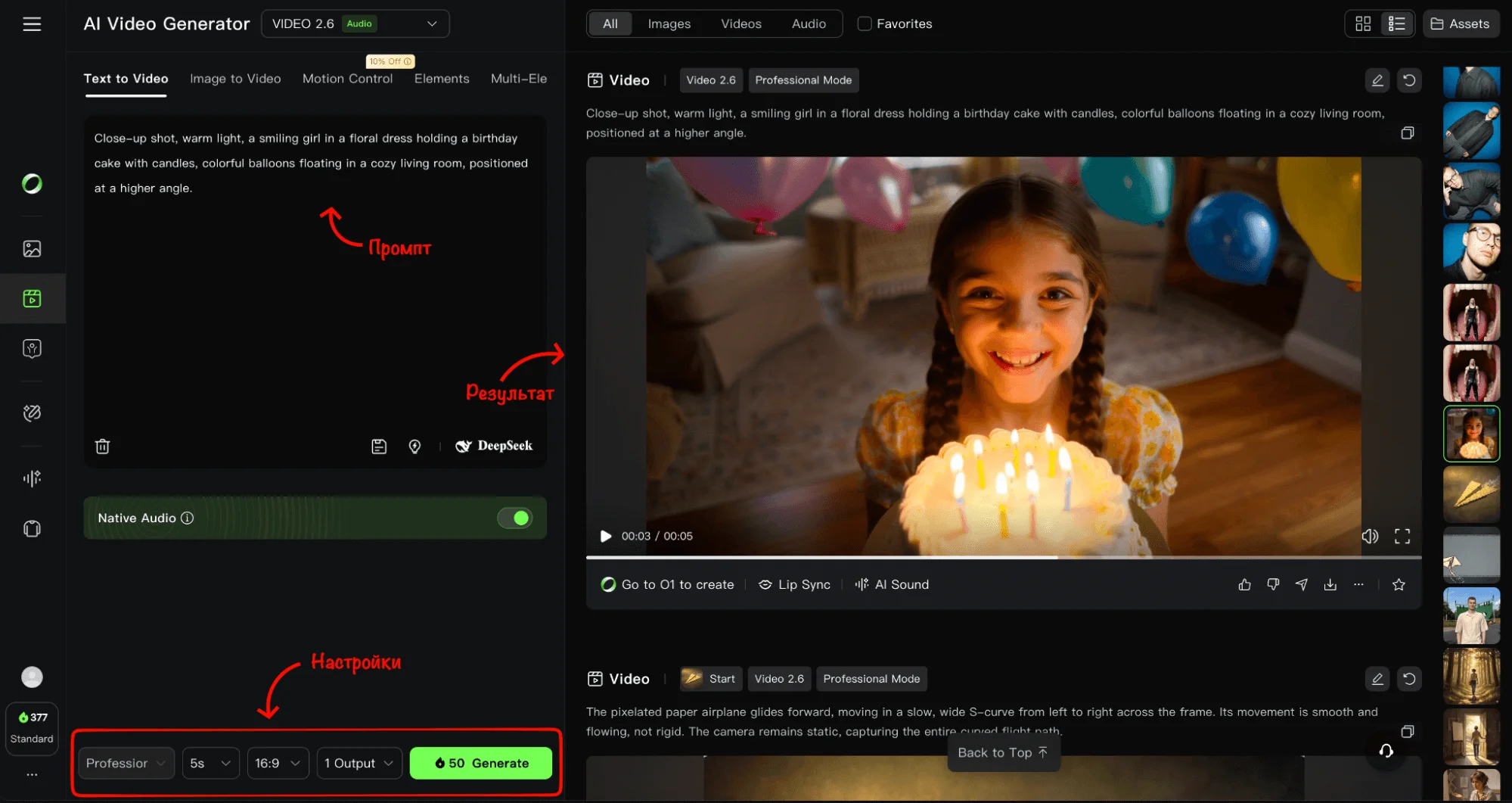The image size is (1512, 803).
Task: Disable the Native Audio toggle
Action: (x=514, y=518)
